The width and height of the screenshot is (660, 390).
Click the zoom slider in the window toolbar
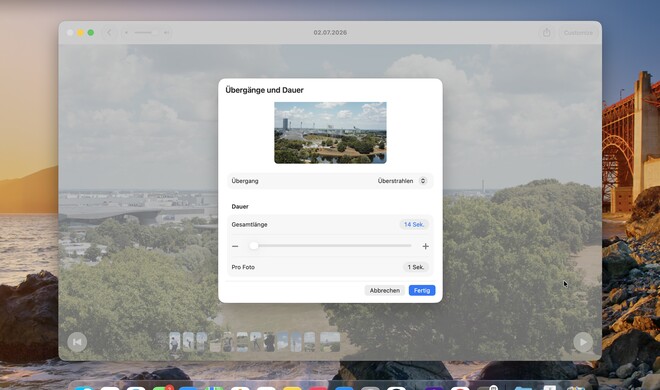[x=146, y=32]
